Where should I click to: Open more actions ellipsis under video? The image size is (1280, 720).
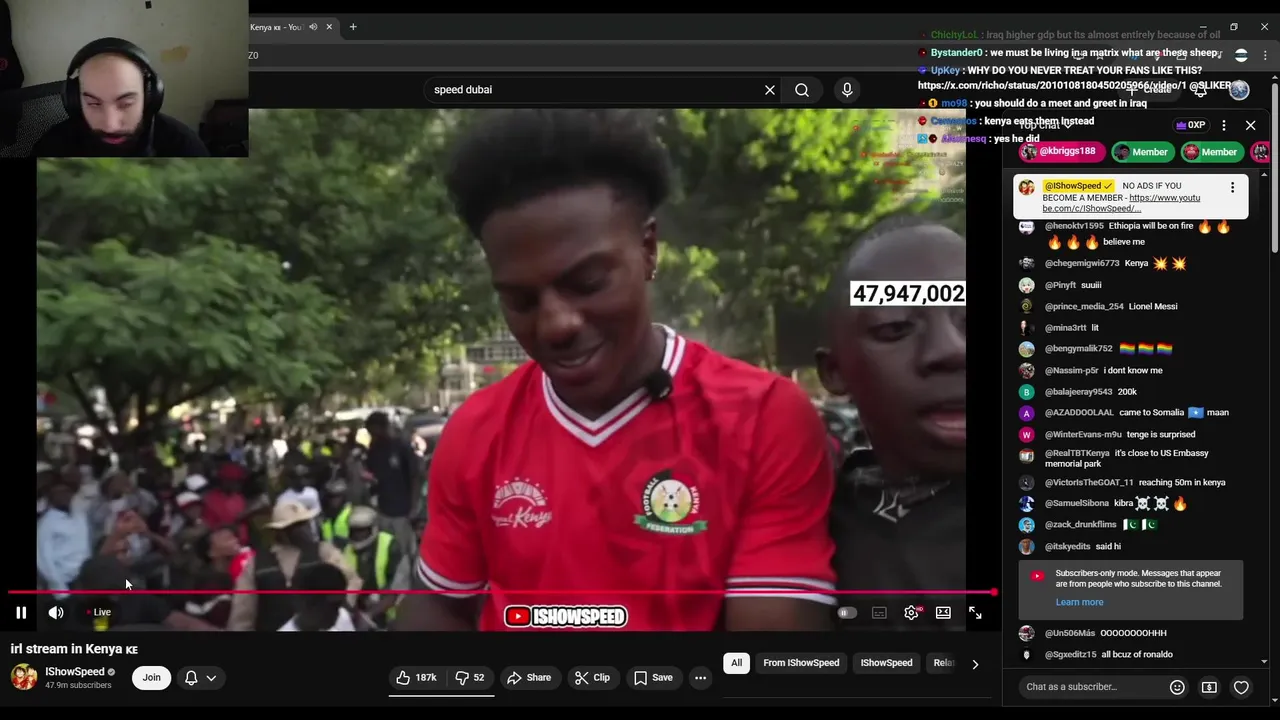pyautogui.click(x=700, y=678)
